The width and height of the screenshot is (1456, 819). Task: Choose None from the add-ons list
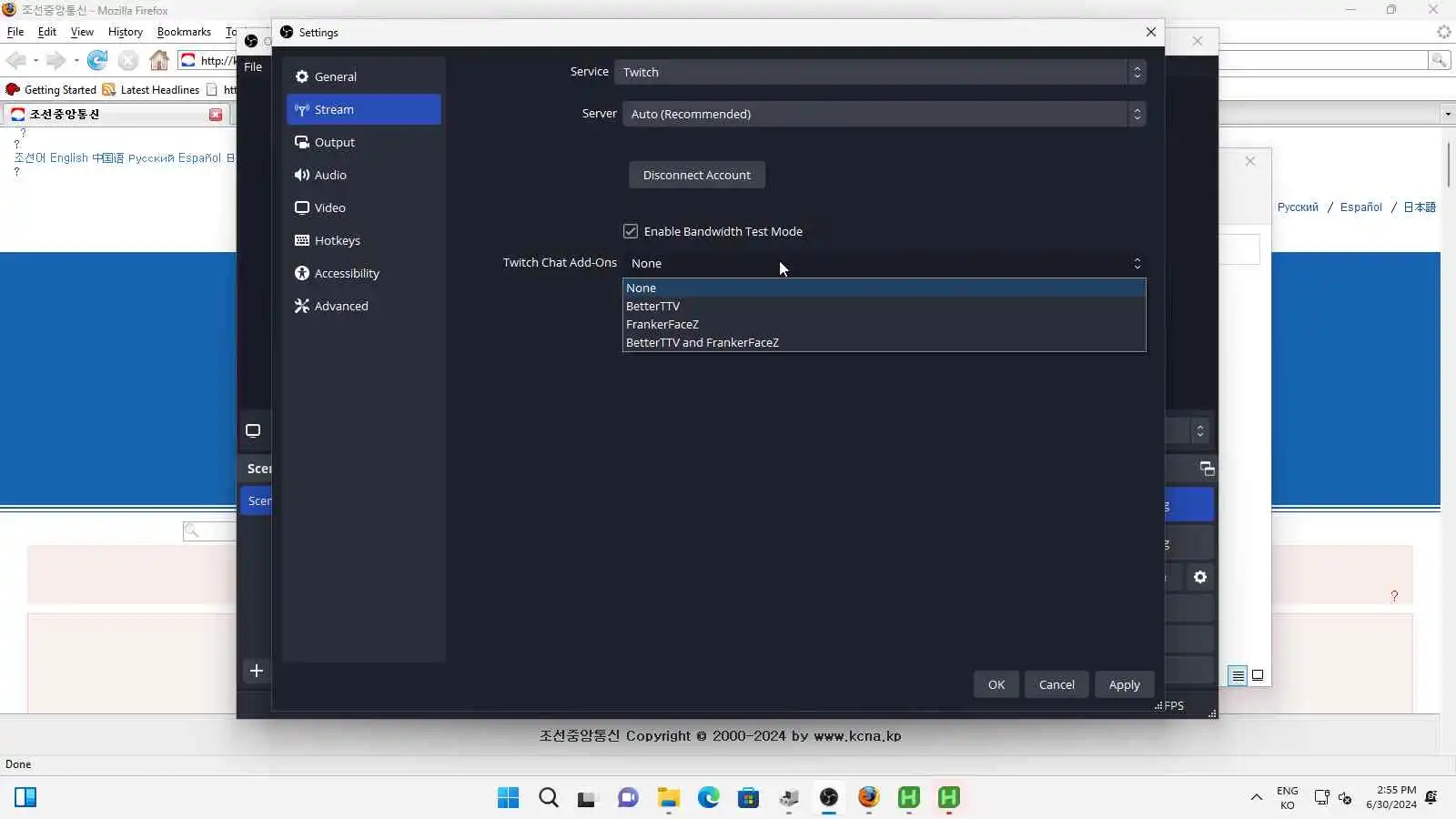pos(884,288)
